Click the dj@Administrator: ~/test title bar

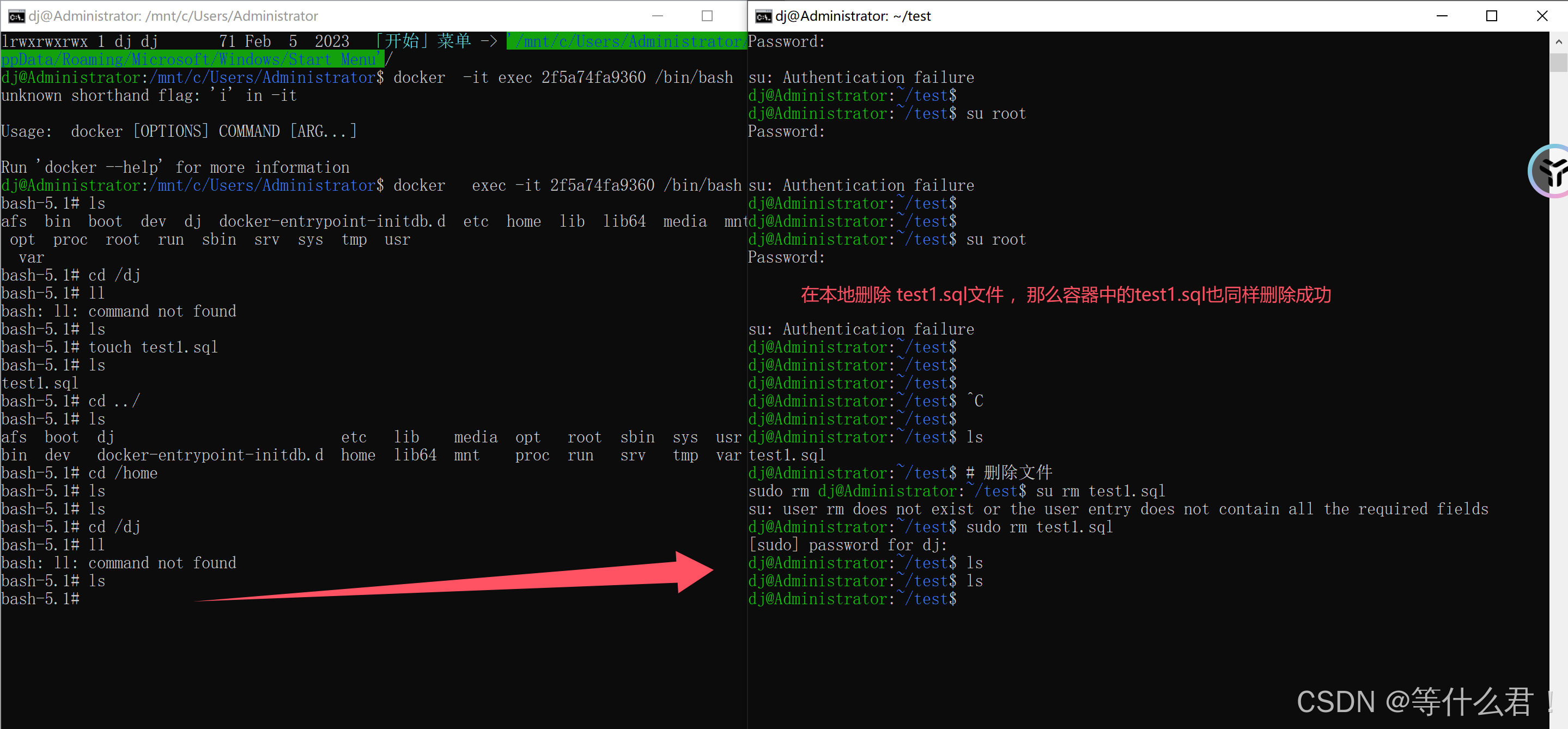(x=852, y=16)
